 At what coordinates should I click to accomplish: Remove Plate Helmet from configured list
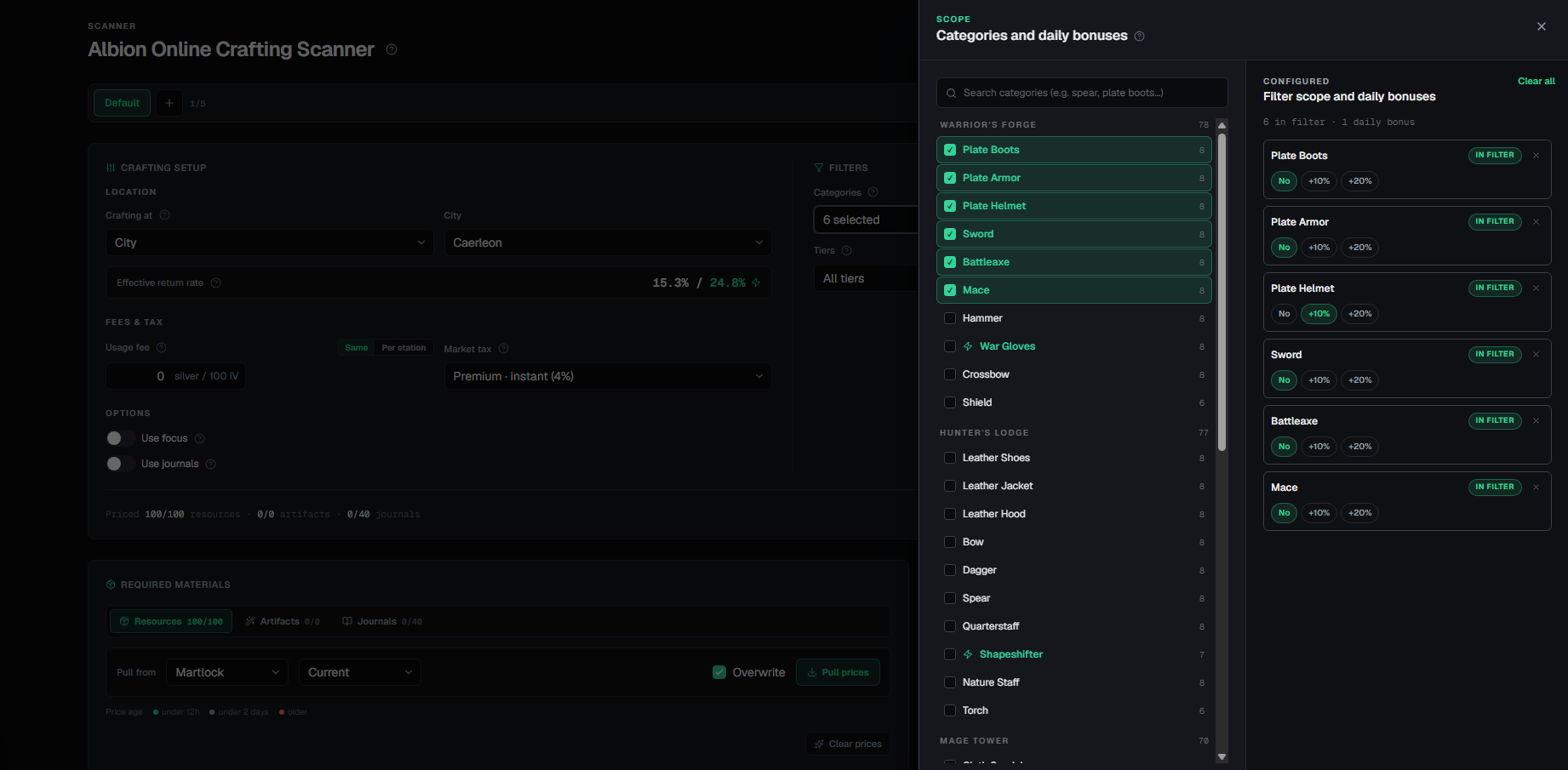point(1536,288)
